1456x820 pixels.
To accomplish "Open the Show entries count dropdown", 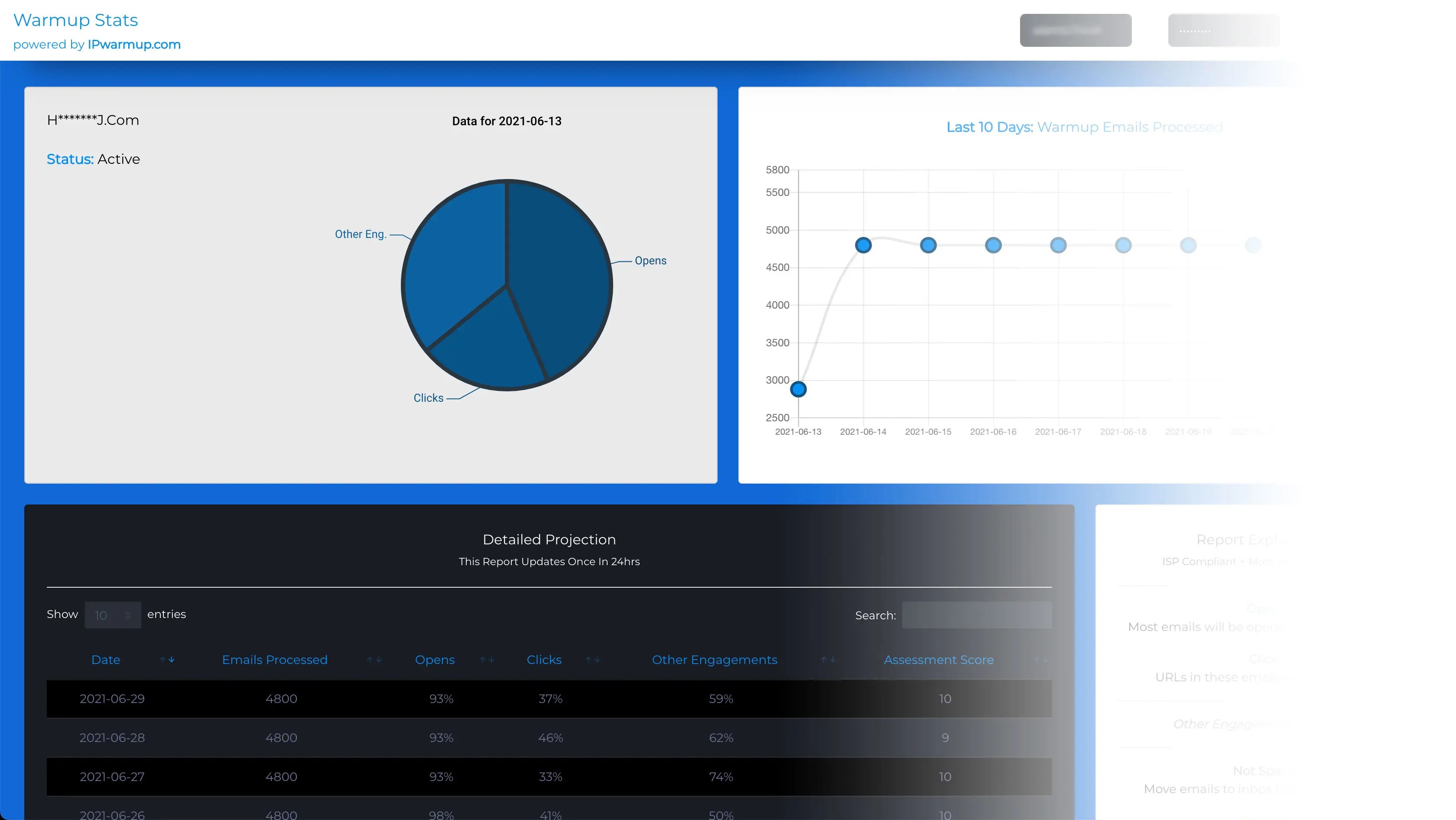I will (113, 615).
